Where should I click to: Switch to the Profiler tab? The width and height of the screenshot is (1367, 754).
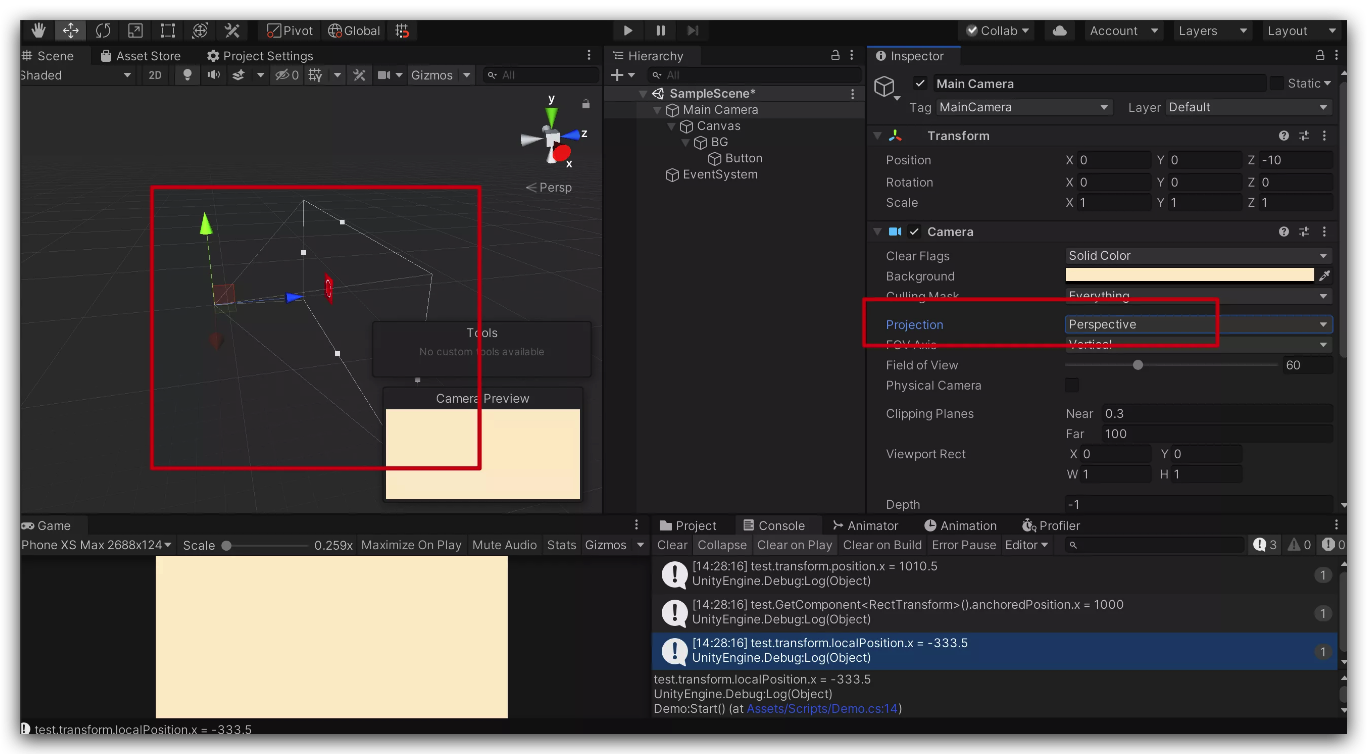coord(1051,526)
